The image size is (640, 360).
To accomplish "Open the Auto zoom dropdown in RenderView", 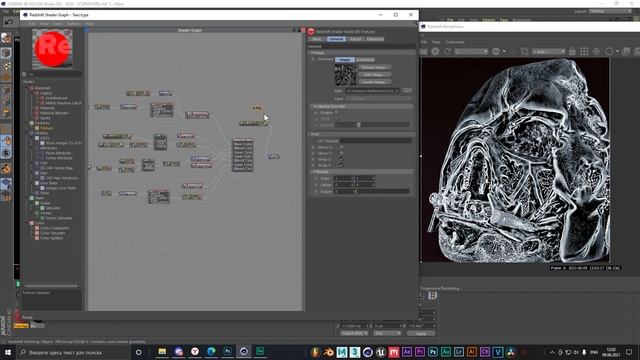I will click(x=548, y=51).
